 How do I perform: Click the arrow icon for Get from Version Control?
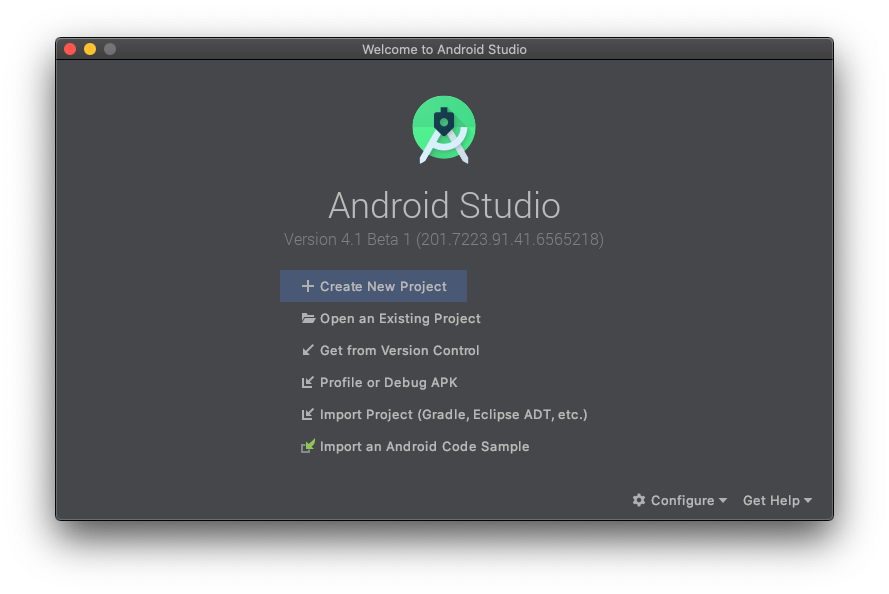[x=308, y=350]
